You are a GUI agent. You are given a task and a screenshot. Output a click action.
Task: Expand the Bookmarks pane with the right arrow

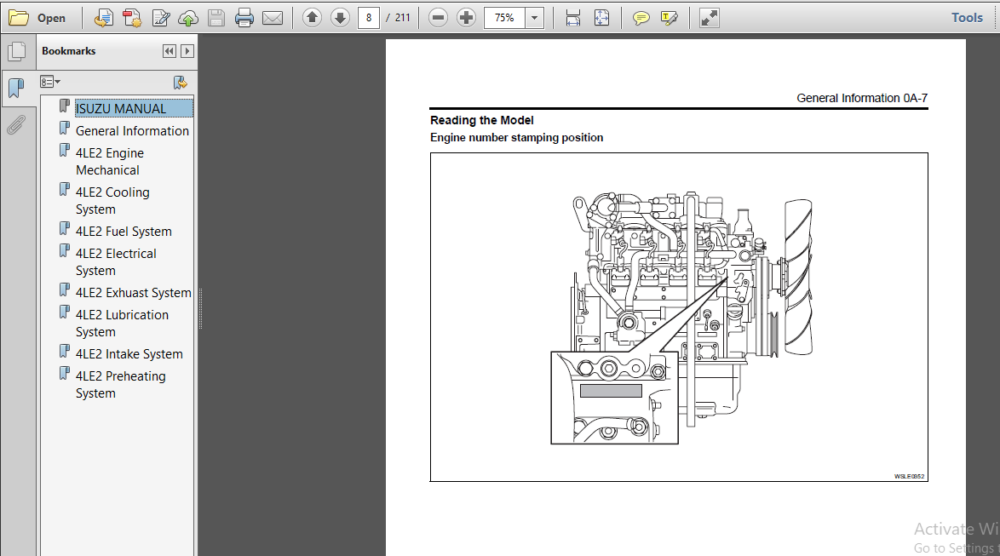(x=187, y=51)
